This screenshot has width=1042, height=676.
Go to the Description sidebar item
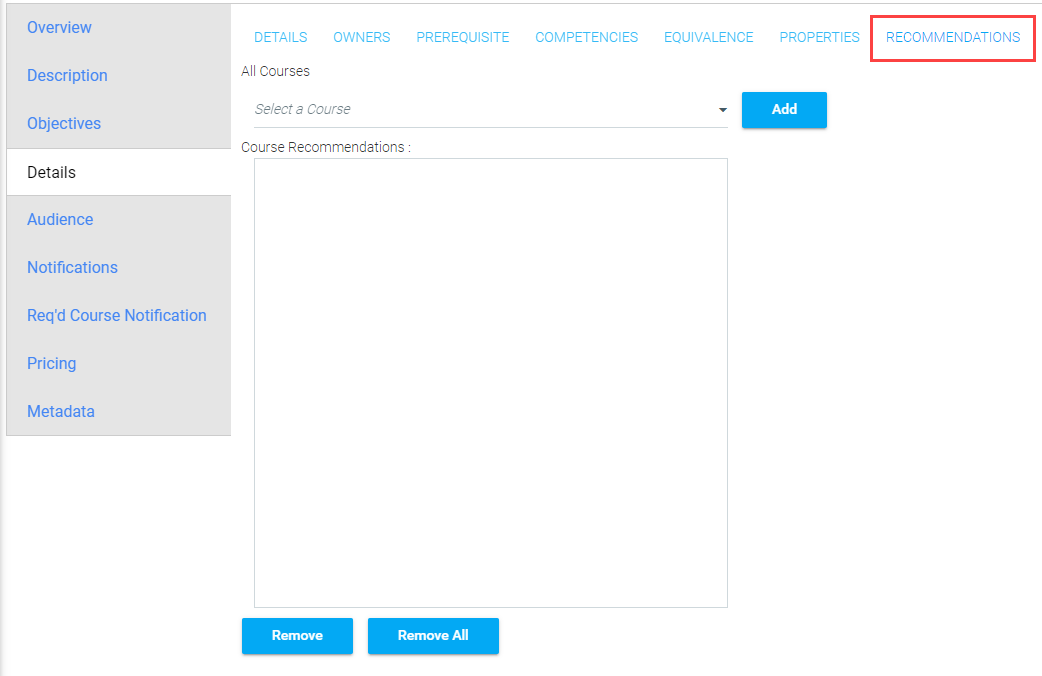pos(67,75)
